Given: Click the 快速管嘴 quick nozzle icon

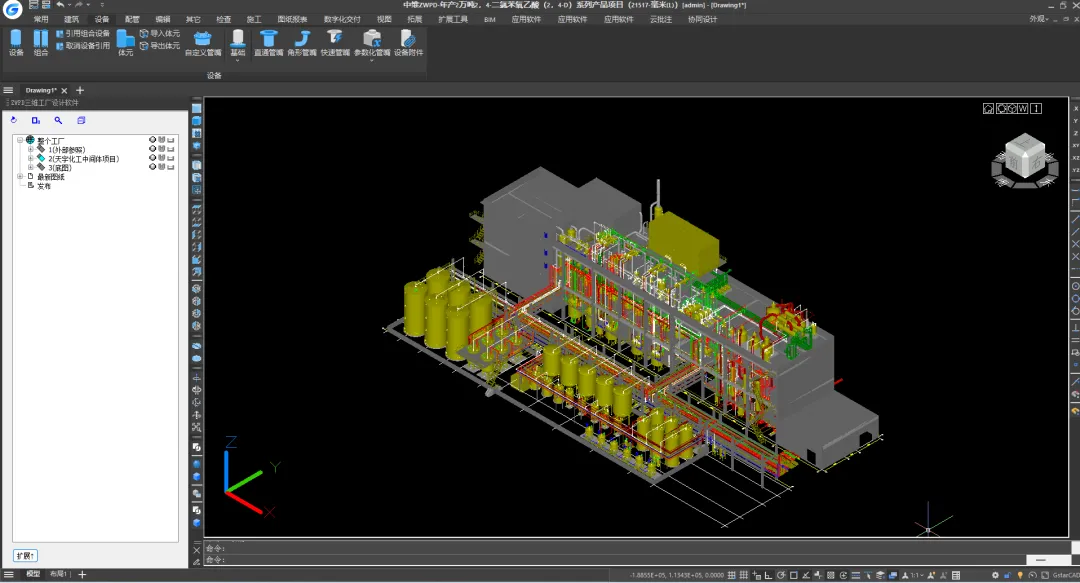Looking at the screenshot, I should coord(335,42).
